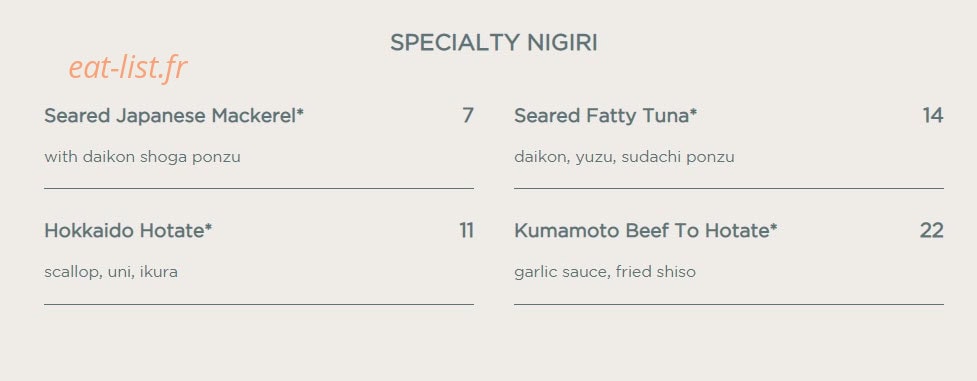Viewport: 977px width, 381px height.
Task: Click the price 7 for mackerel
Action: 467,116
